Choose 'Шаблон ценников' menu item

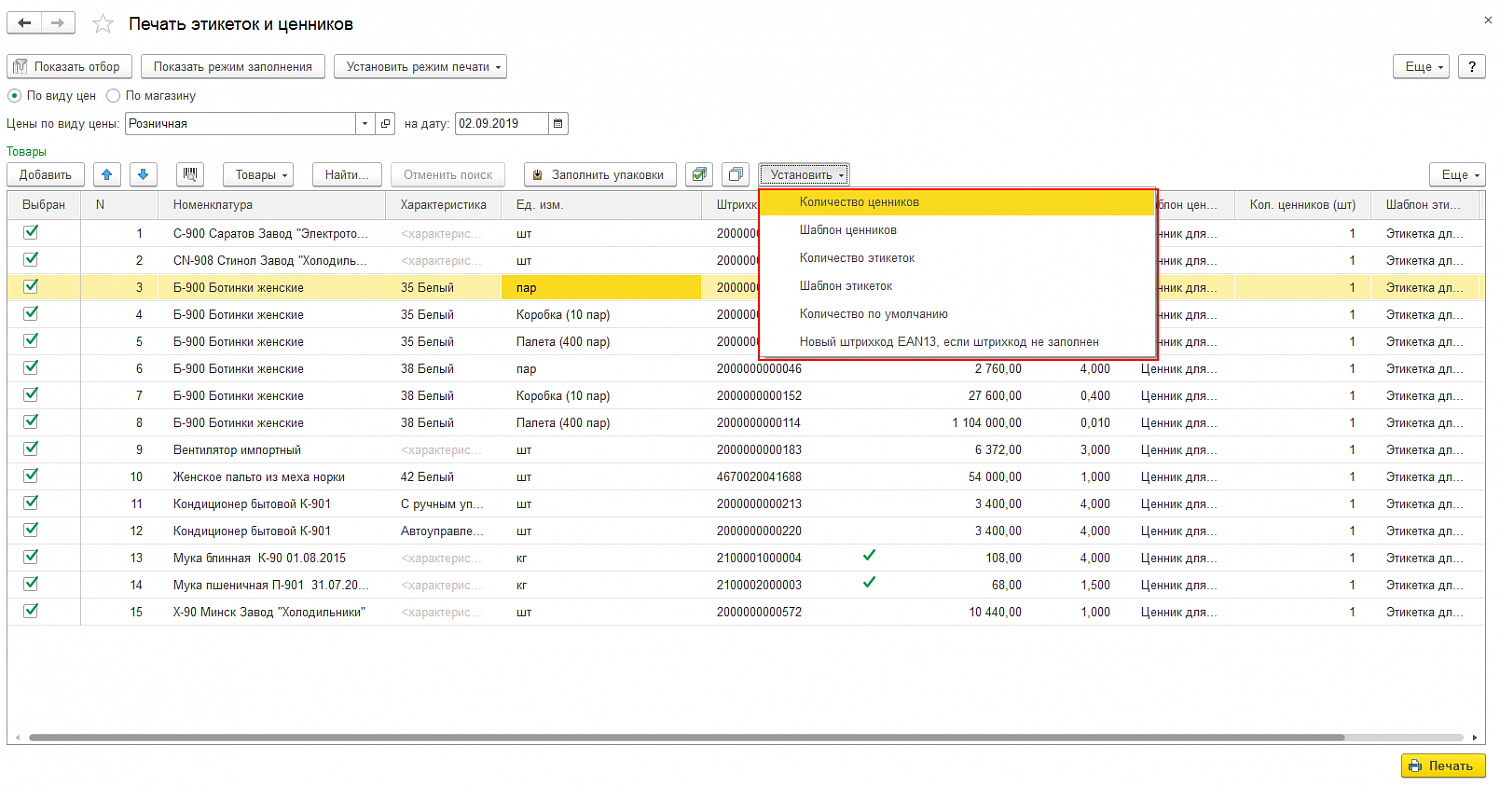click(x=957, y=230)
